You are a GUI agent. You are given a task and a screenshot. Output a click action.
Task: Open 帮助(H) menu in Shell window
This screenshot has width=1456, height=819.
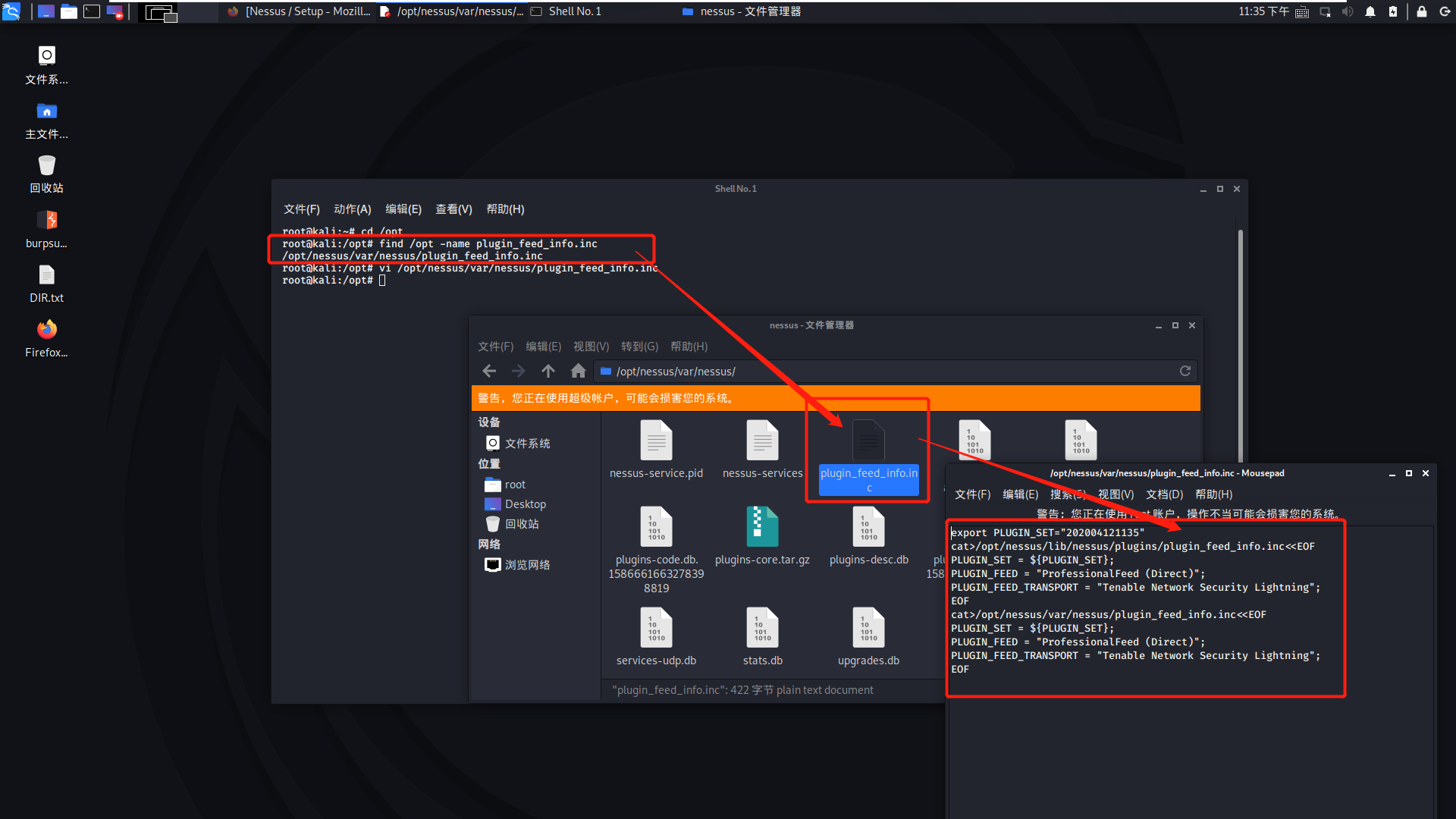(505, 209)
